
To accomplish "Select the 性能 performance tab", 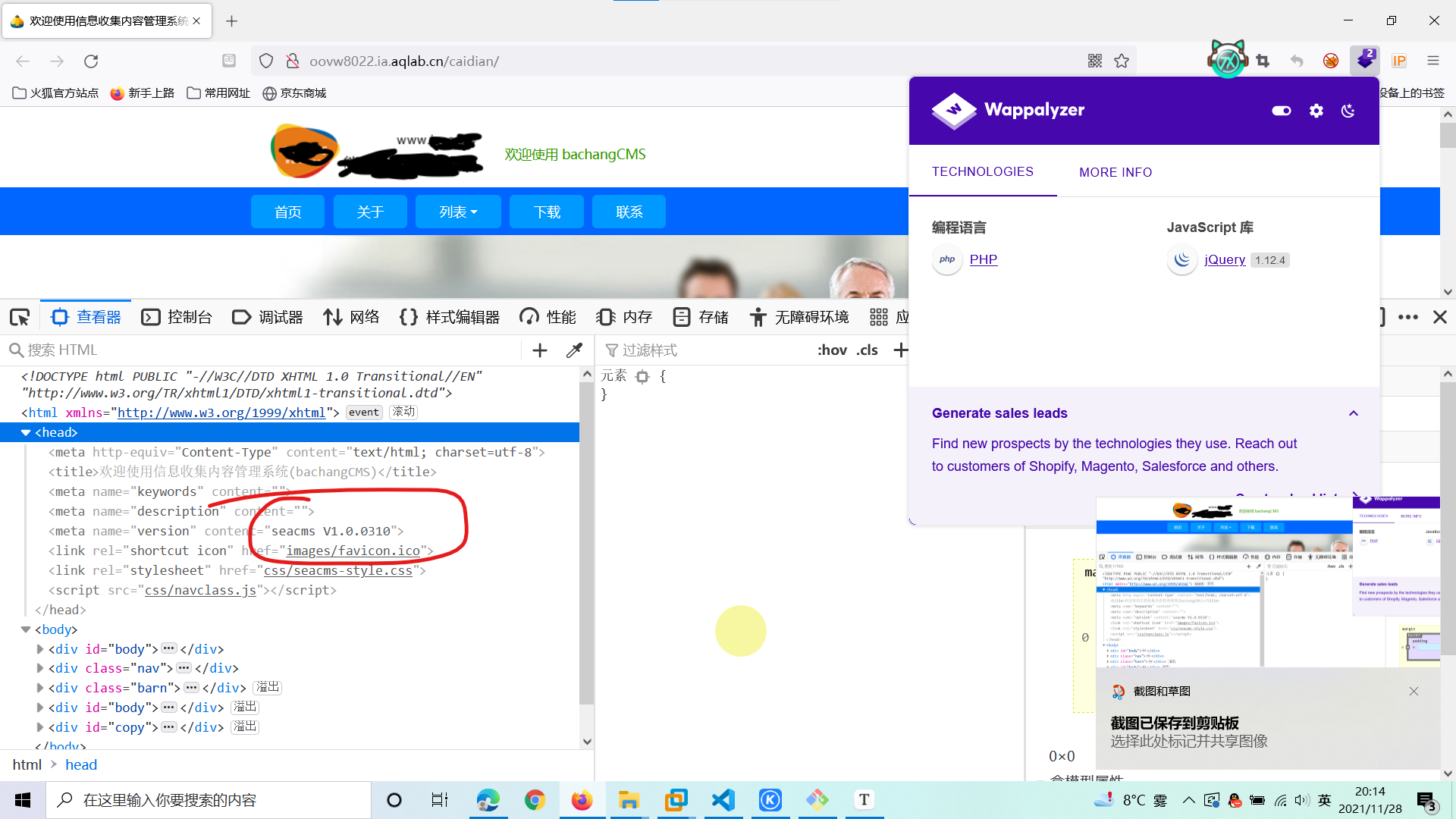I will point(548,317).
